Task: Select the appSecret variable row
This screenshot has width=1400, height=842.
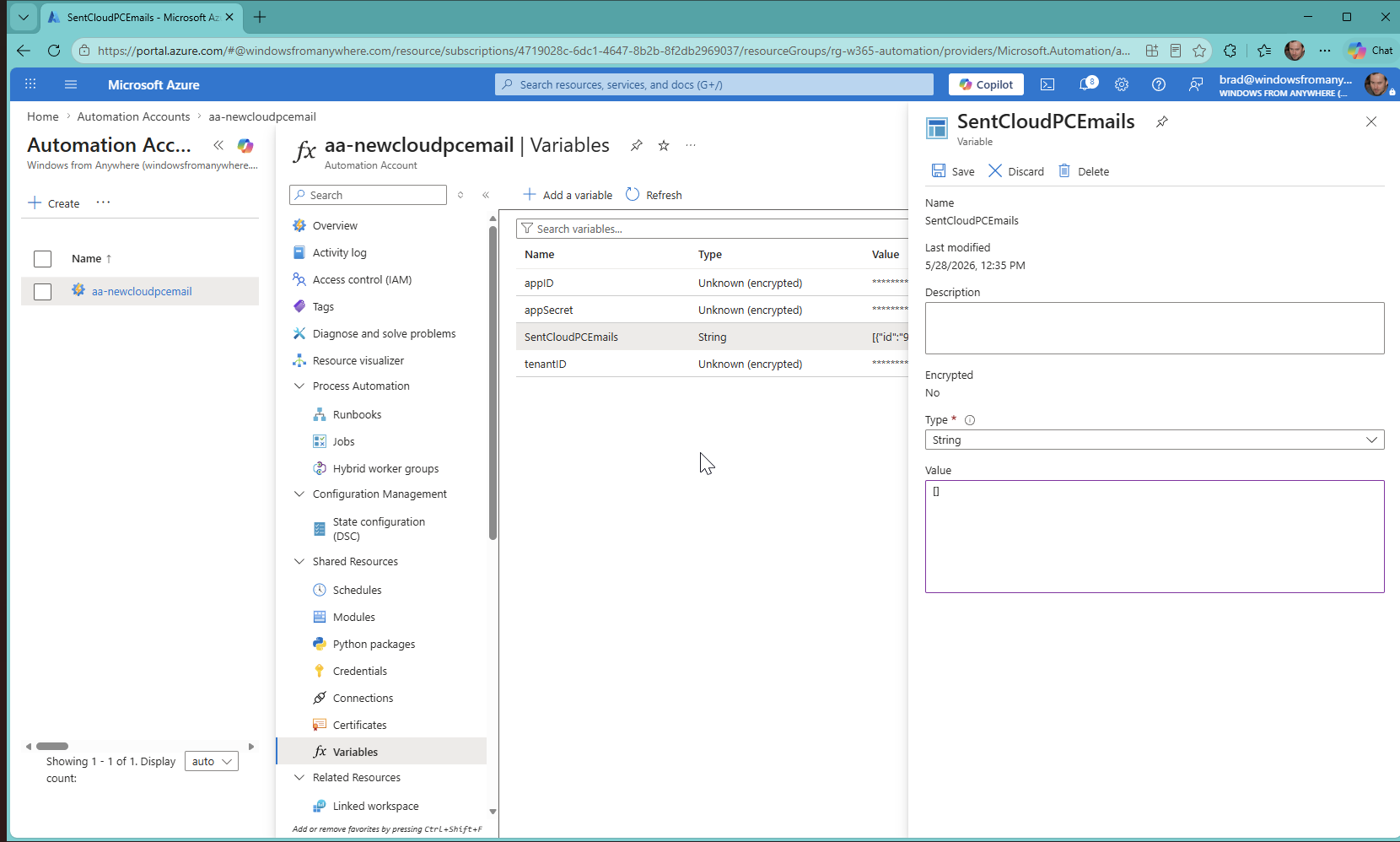Action: point(712,310)
